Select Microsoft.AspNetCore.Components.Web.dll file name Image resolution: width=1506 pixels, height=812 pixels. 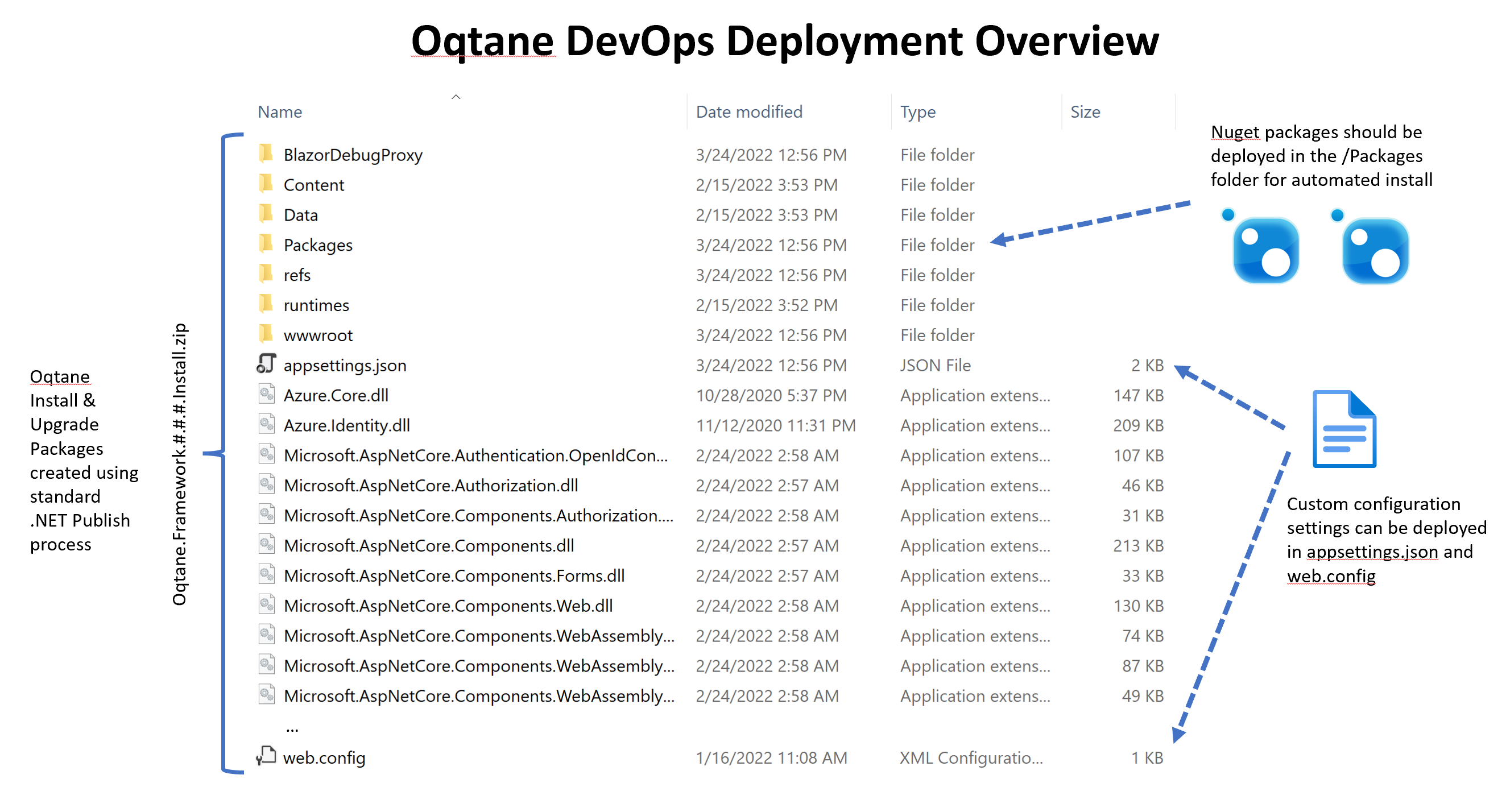[448, 606]
